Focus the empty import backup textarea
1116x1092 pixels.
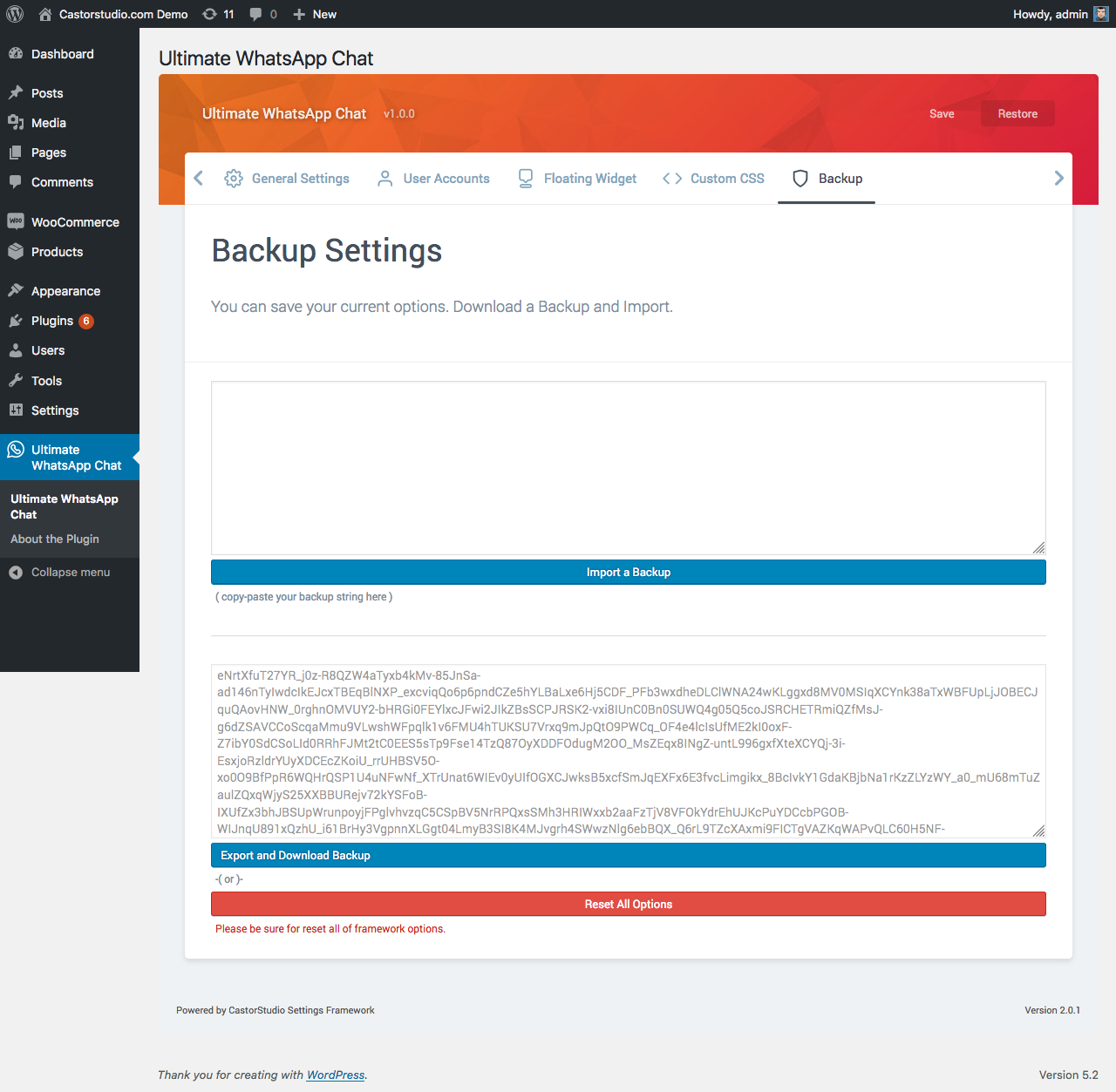[x=629, y=468]
